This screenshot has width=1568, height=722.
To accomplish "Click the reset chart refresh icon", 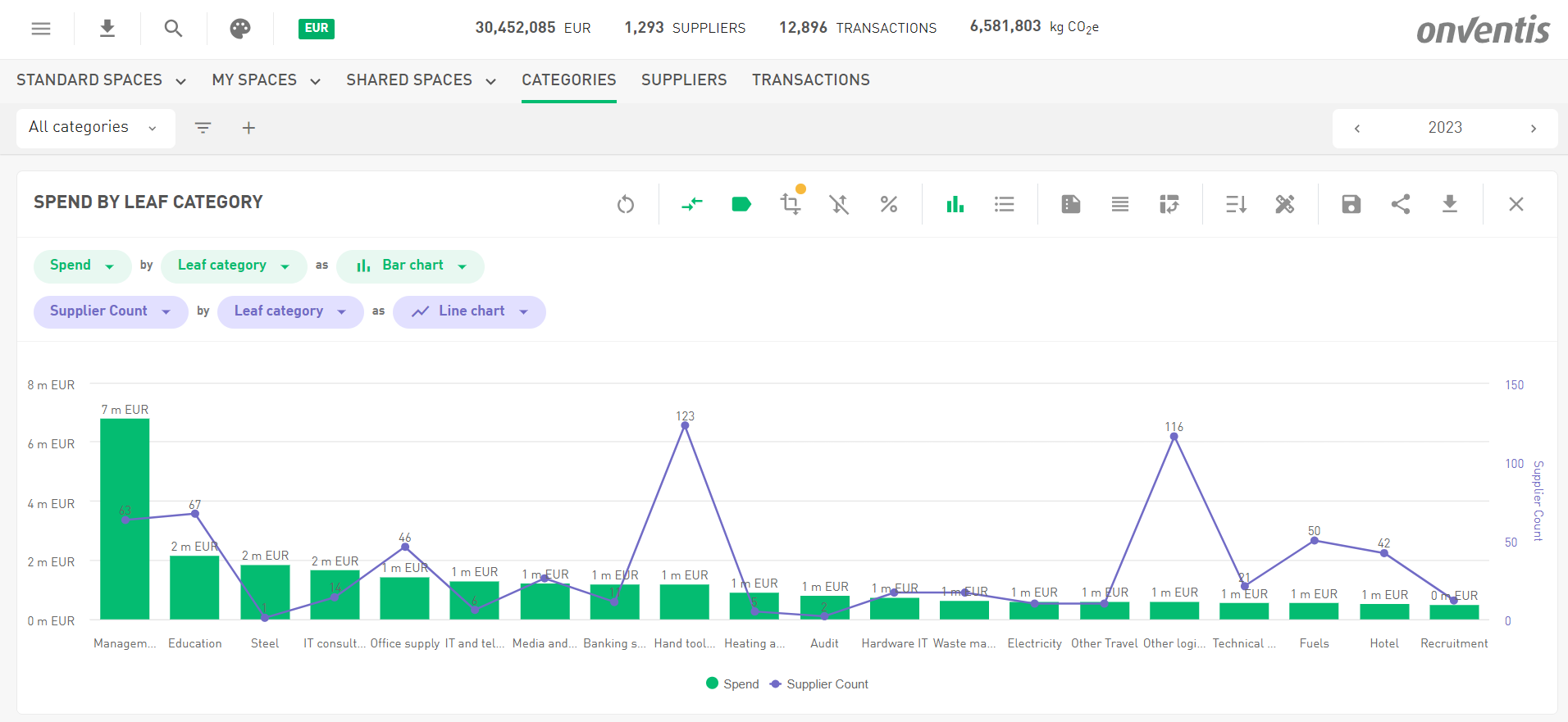I will [x=626, y=204].
